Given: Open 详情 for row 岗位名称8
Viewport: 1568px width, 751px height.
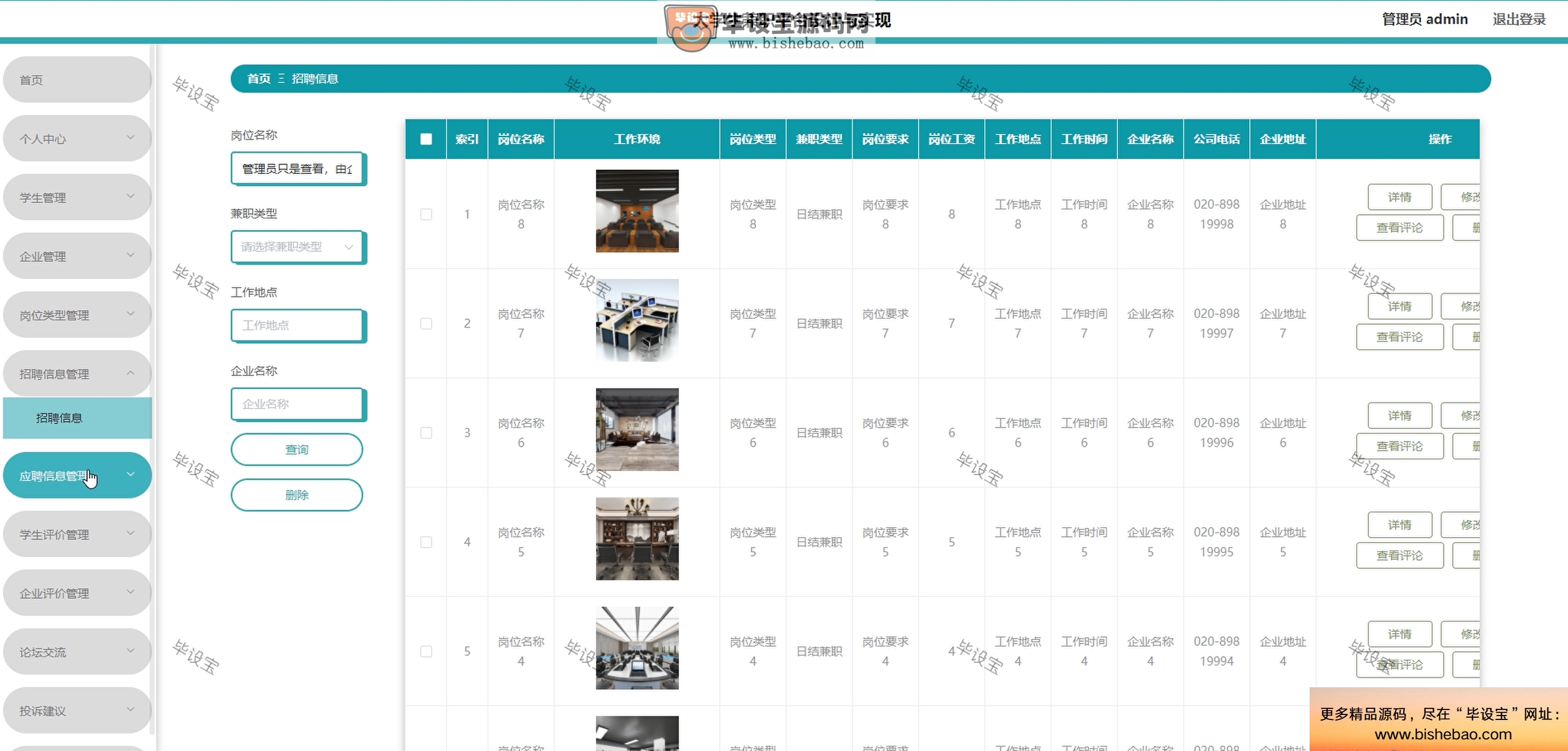Looking at the screenshot, I should (1399, 197).
